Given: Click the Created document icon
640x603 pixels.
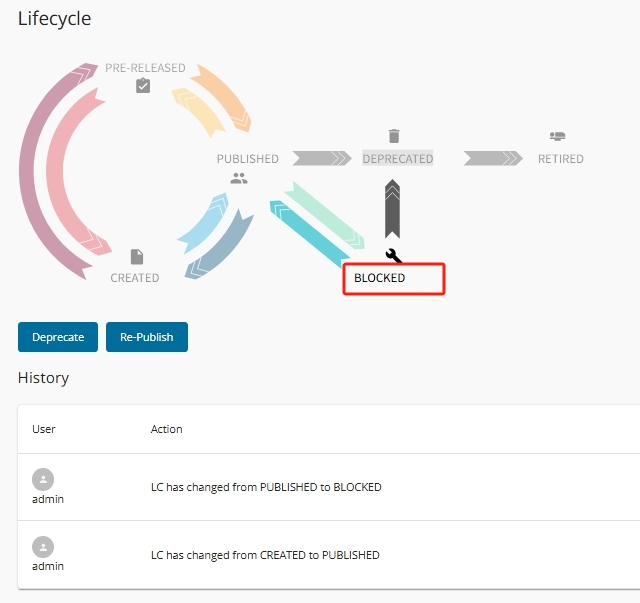Looking at the screenshot, I should pyautogui.click(x=137, y=257).
